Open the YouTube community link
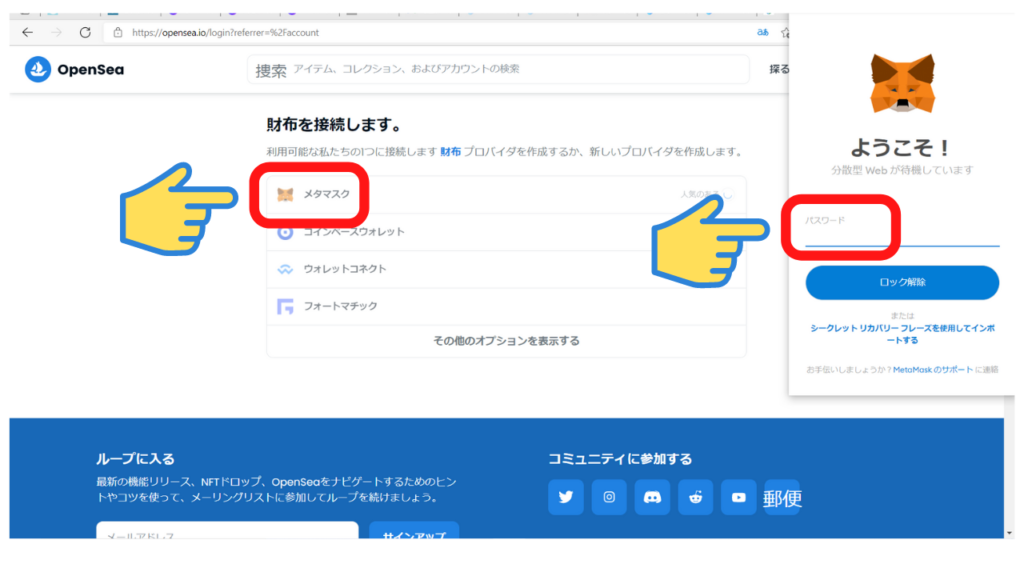 738,497
